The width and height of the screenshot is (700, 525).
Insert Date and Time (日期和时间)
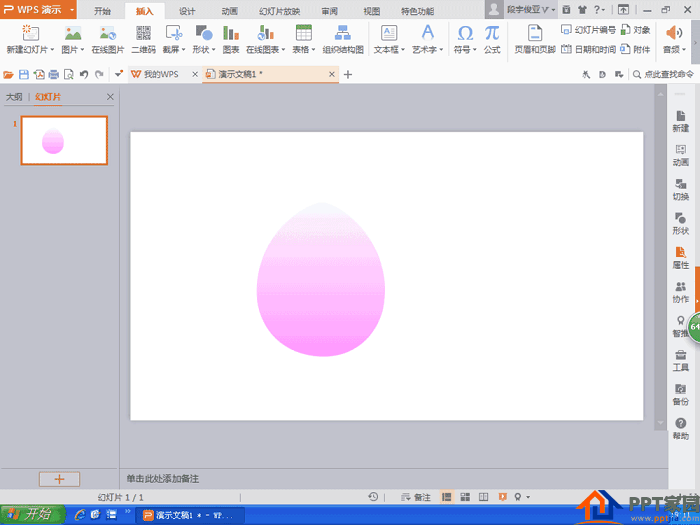click(x=588, y=49)
